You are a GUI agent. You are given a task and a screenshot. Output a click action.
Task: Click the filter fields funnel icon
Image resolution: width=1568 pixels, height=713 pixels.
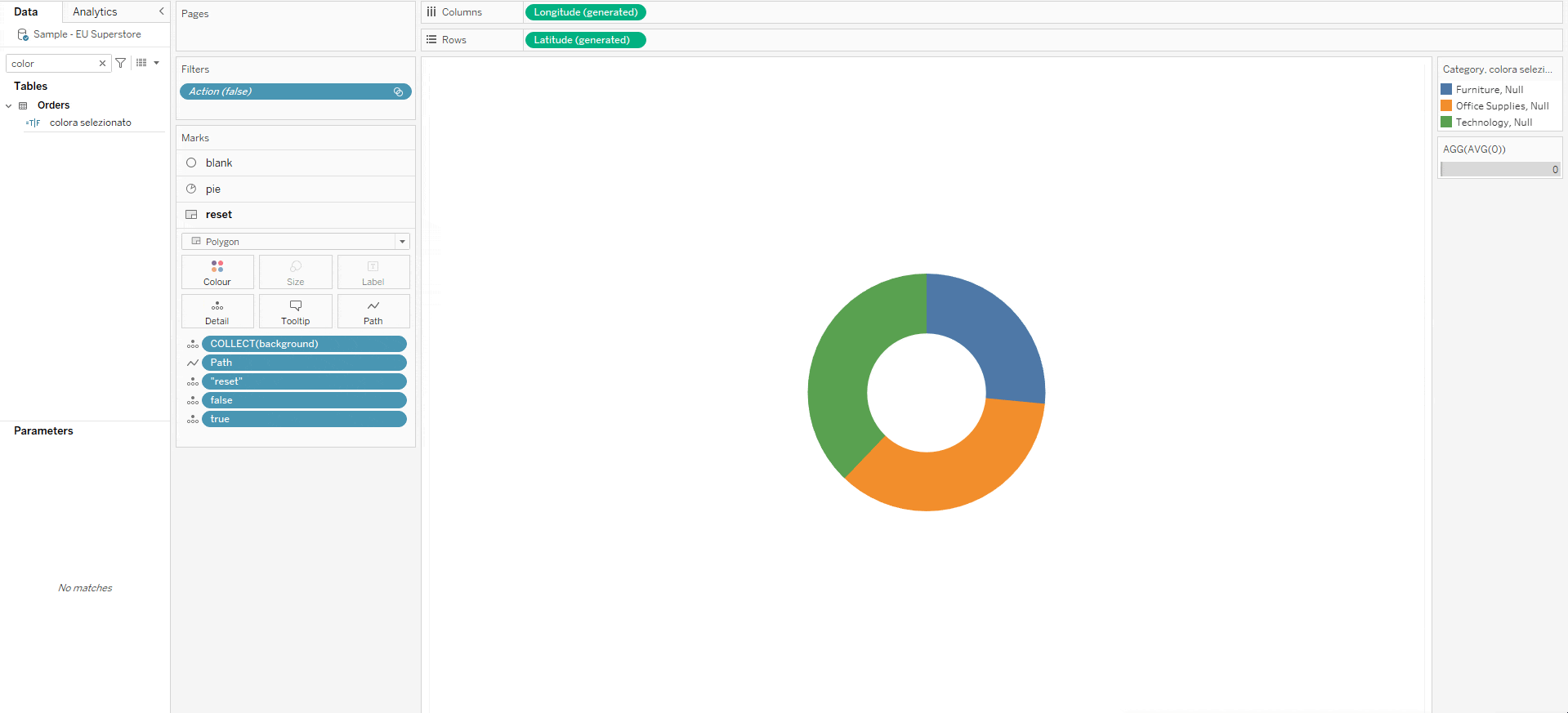coord(121,63)
